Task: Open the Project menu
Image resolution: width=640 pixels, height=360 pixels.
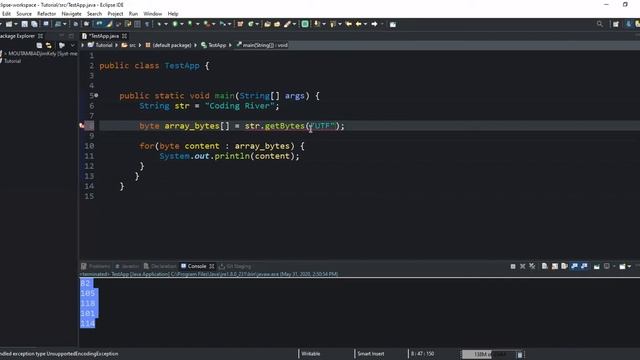Action: tap(115, 14)
